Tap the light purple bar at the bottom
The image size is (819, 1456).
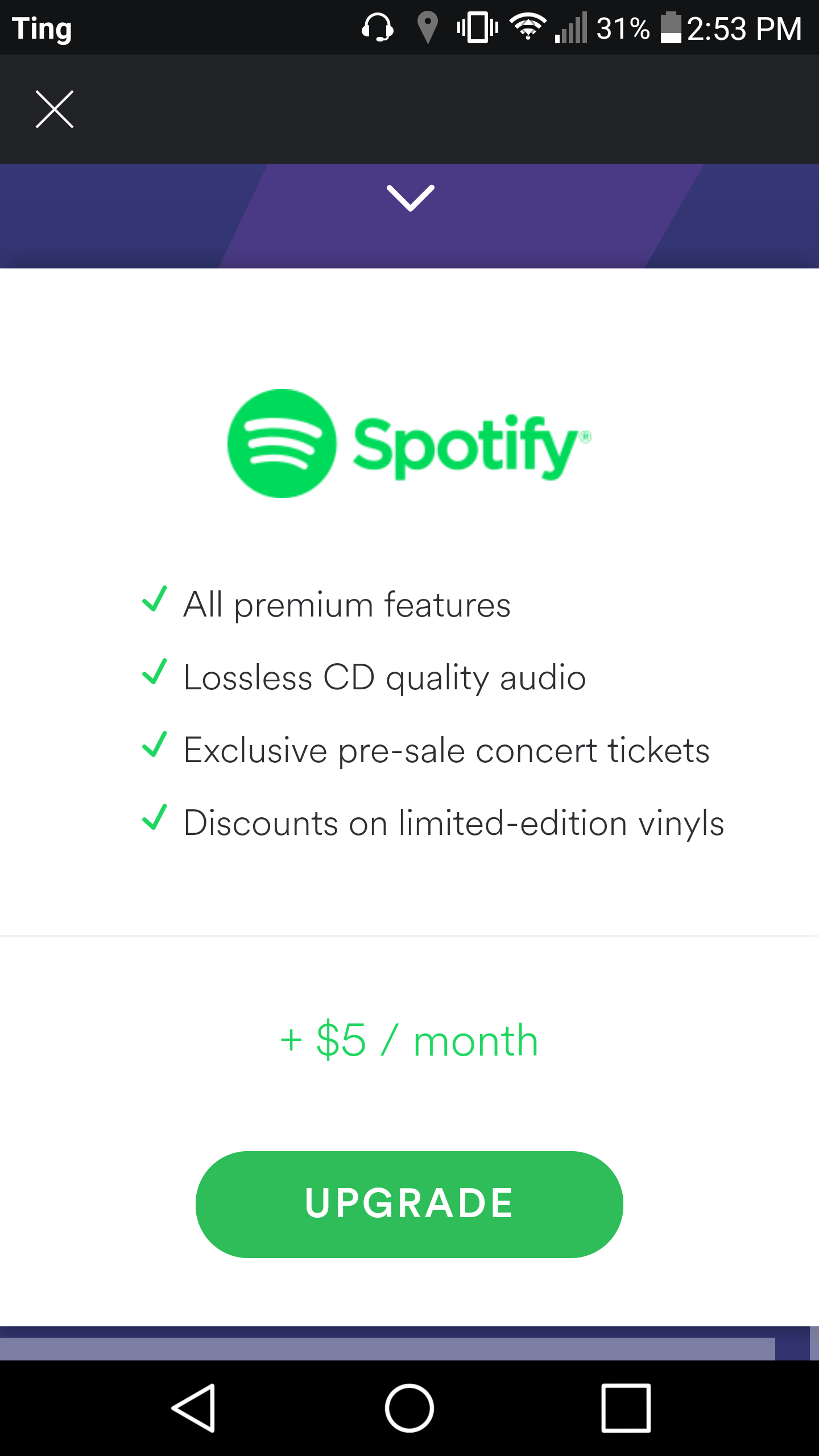(387, 1349)
